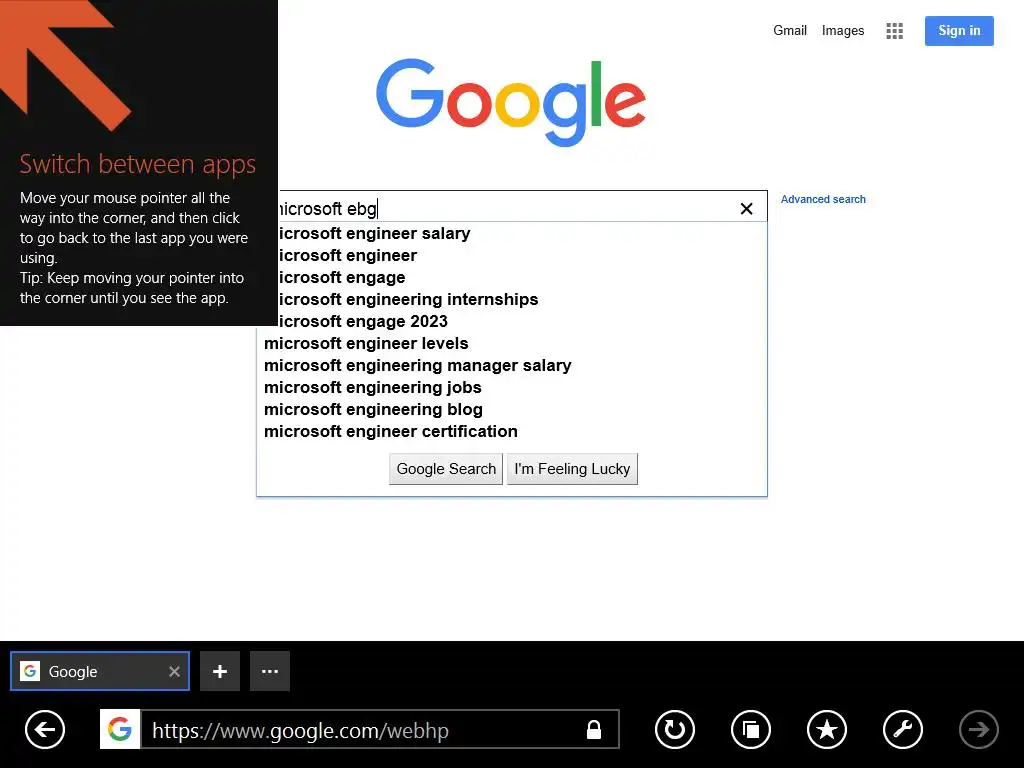Open the tabs view icon
This screenshot has width=1024, height=768.
(x=750, y=729)
